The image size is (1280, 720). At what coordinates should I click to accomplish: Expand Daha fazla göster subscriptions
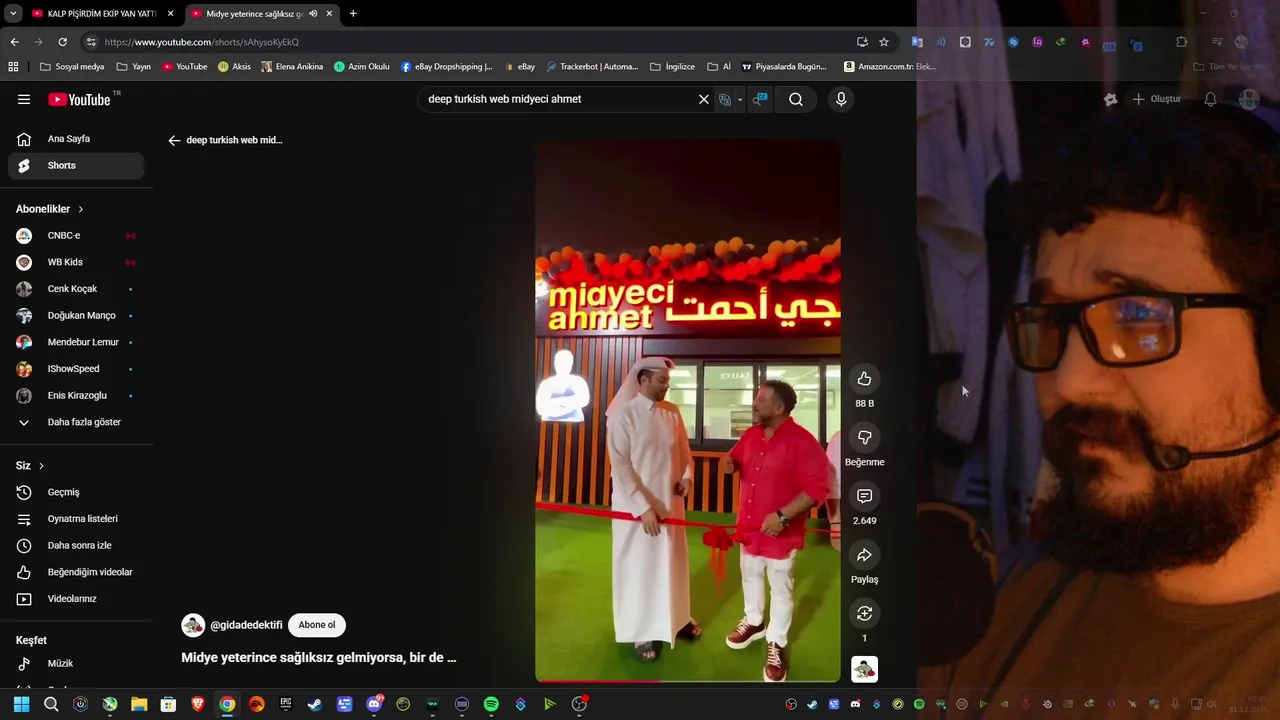click(x=76, y=422)
